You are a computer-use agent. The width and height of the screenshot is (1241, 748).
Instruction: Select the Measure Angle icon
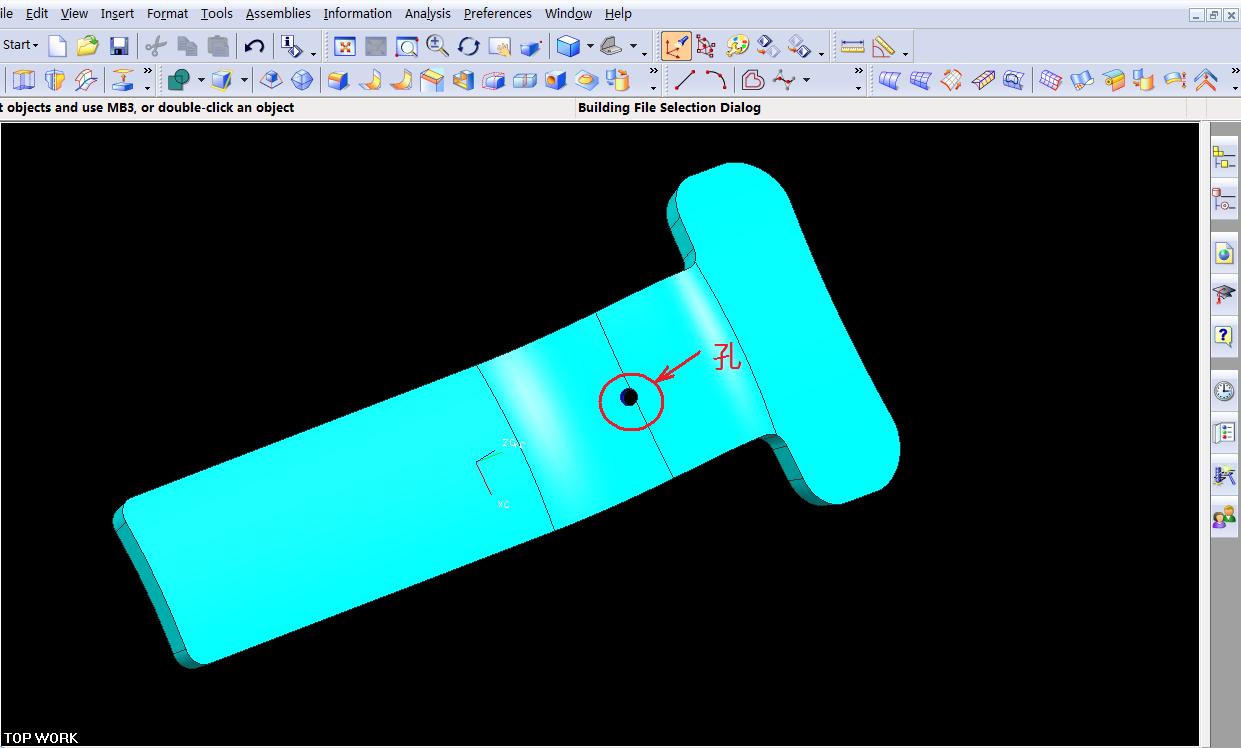click(883, 46)
